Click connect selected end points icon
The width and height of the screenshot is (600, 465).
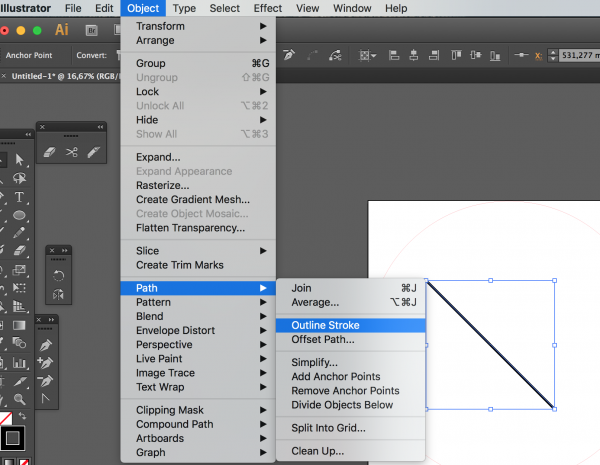[x=312, y=56]
